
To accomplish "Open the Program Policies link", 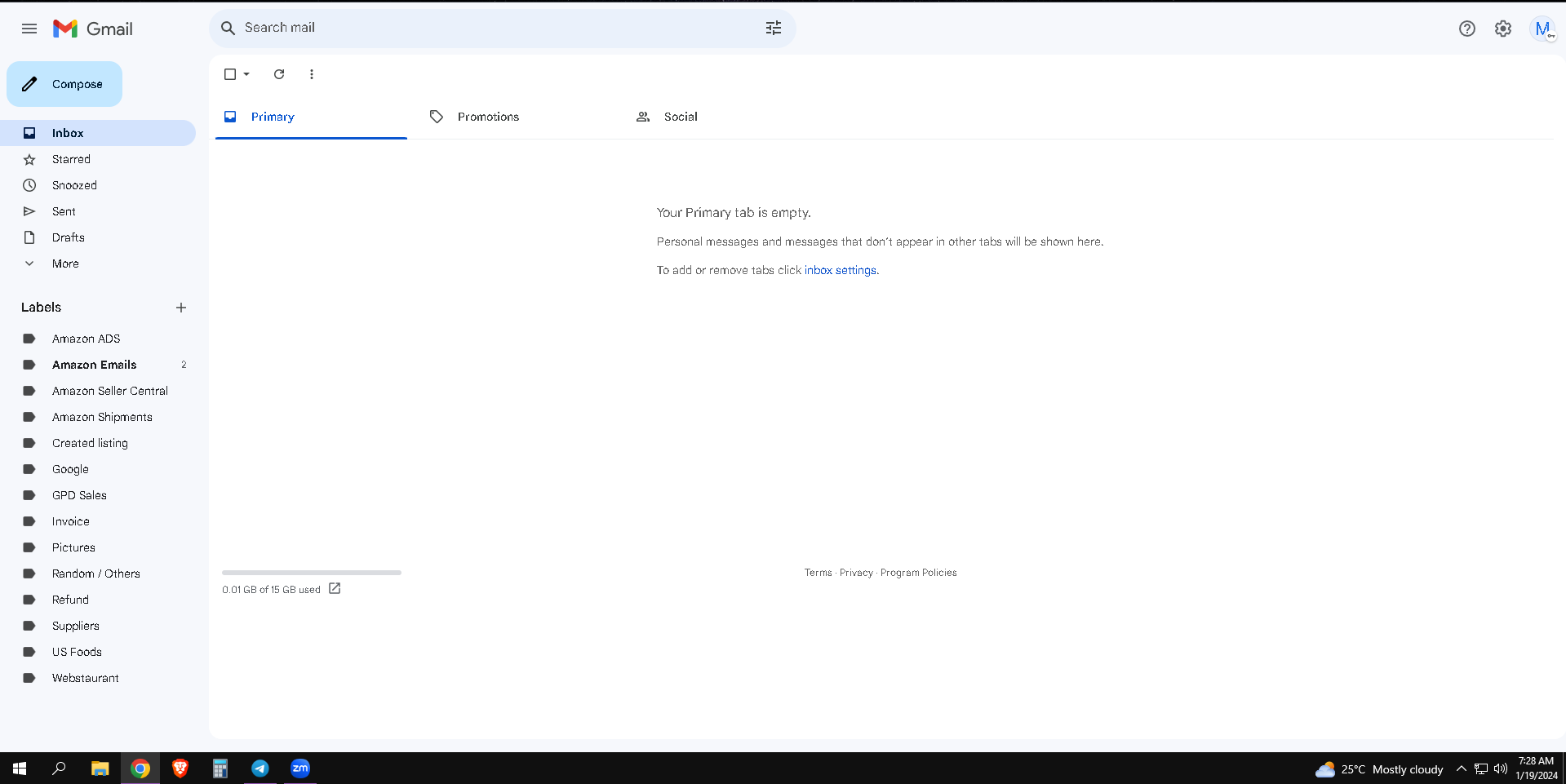I will [x=919, y=573].
